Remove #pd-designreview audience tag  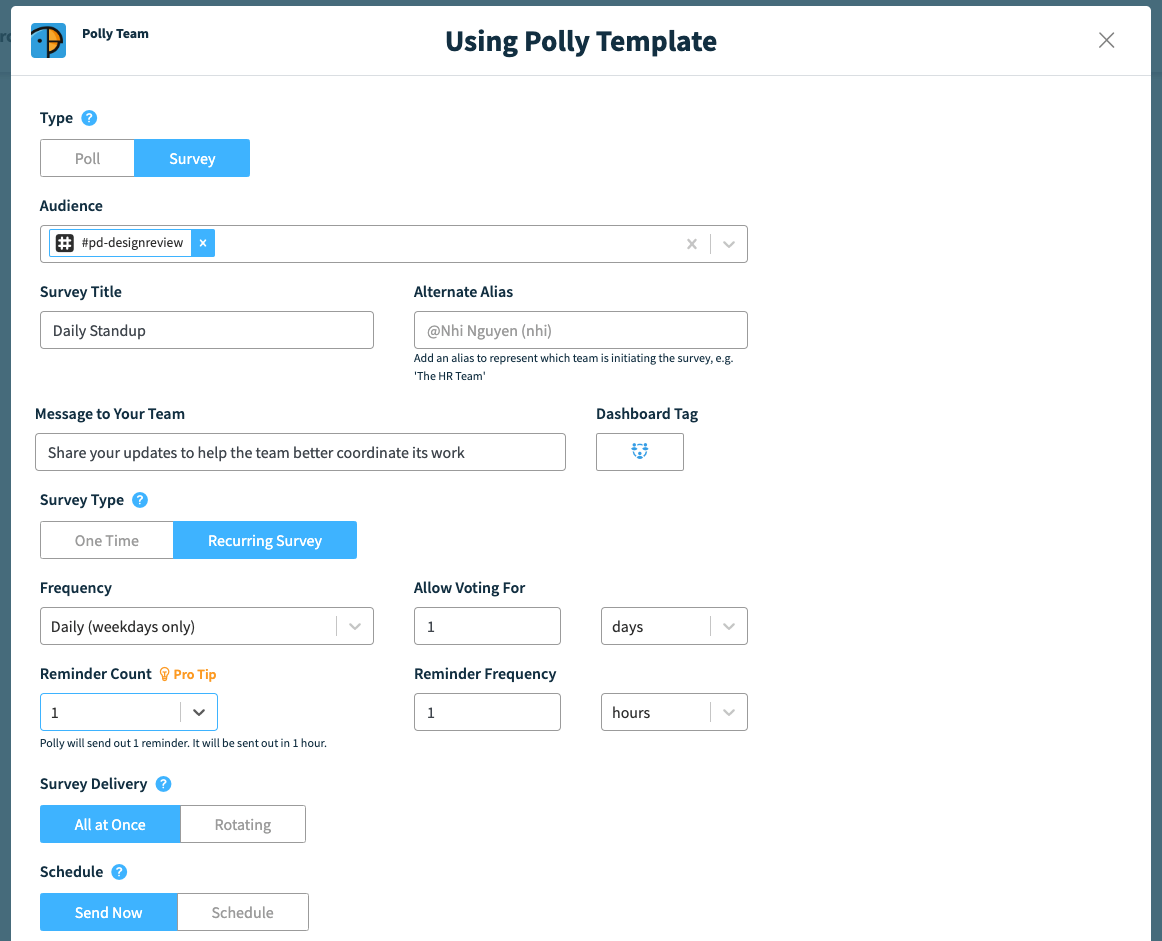click(203, 243)
